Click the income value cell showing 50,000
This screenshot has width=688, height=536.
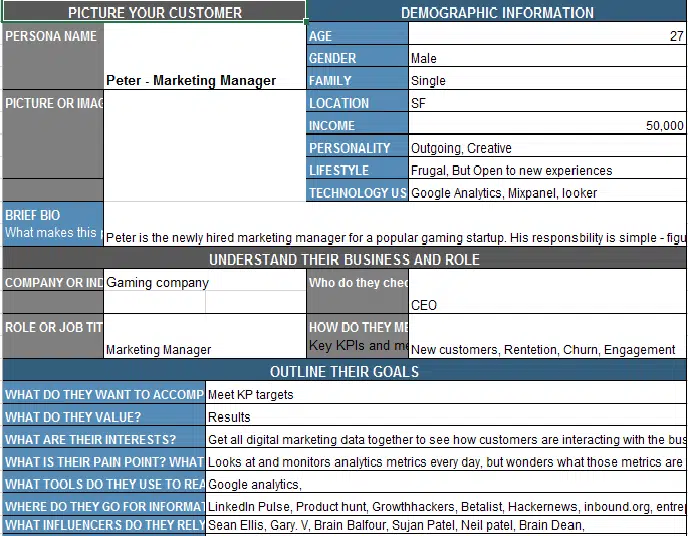click(547, 126)
